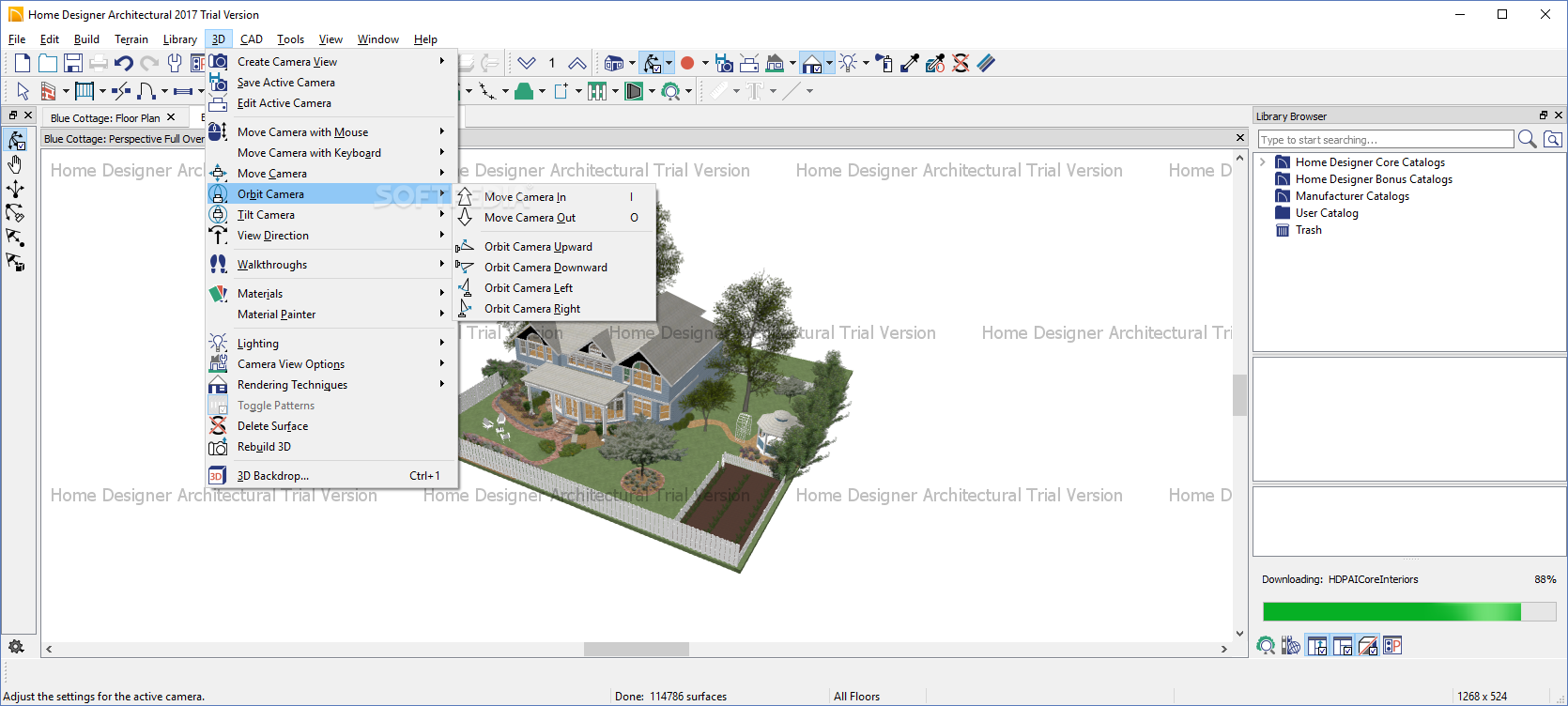
Task: Close the Floor Plan tab with its X
Action: (x=171, y=117)
